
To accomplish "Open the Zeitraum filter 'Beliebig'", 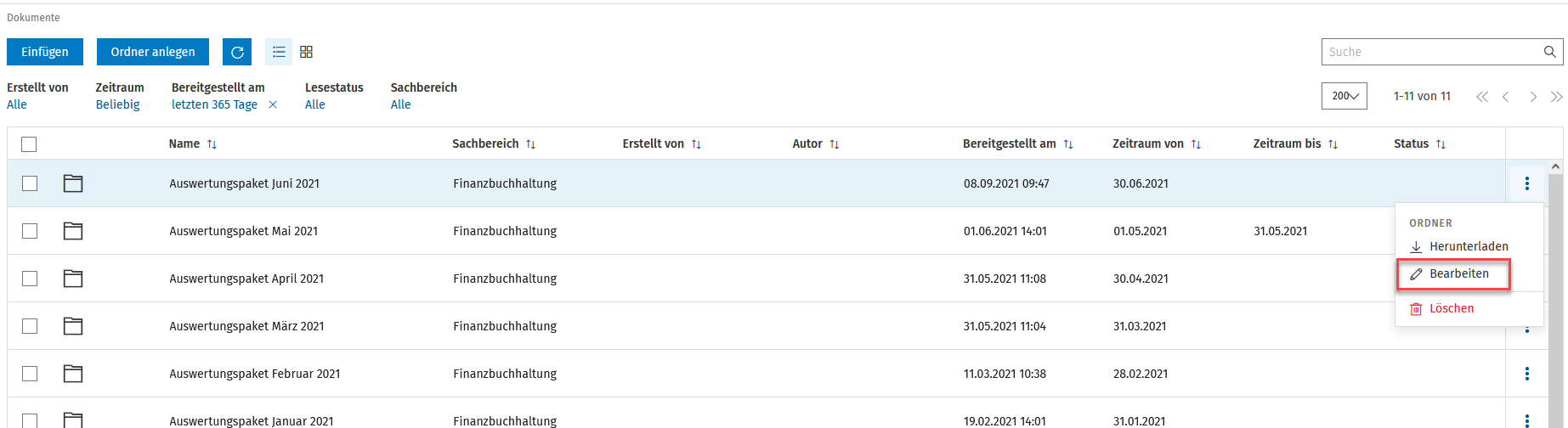I will pyautogui.click(x=117, y=104).
